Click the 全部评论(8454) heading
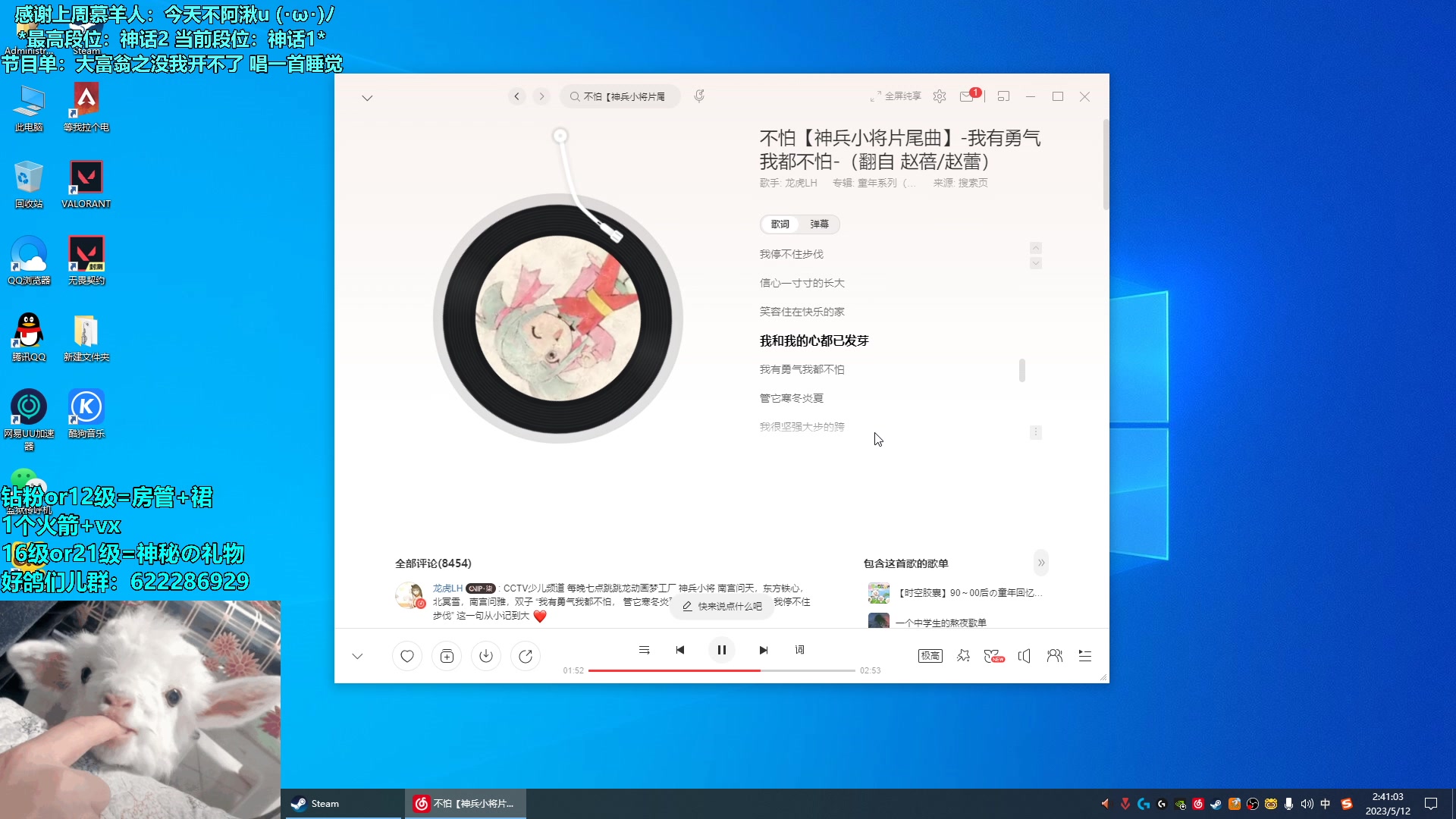Screen dimensions: 1456x819 pos(433,563)
